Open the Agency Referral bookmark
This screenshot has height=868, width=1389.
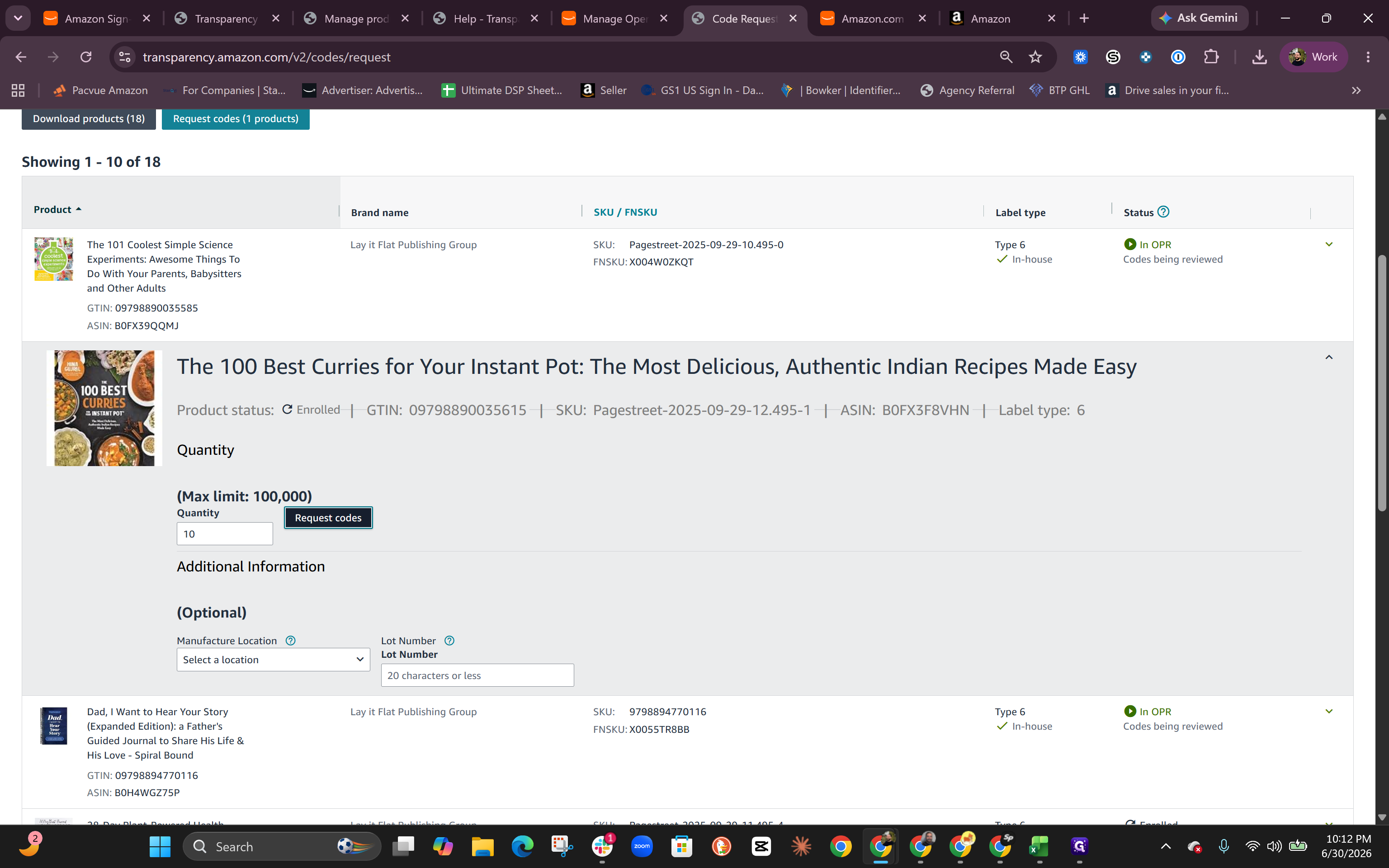coord(967,90)
